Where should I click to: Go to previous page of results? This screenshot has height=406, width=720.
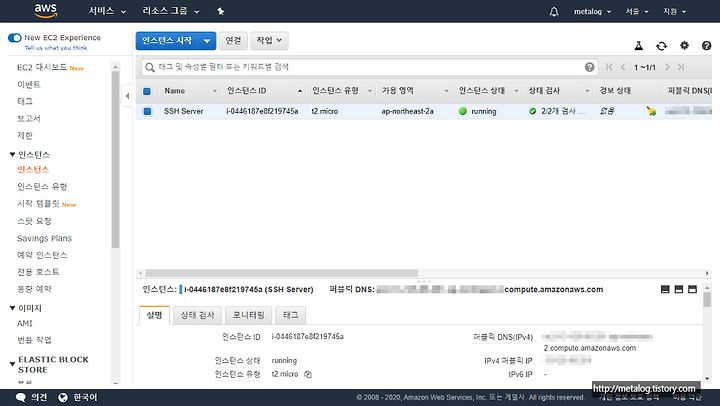pyautogui.click(x=623, y=67)
